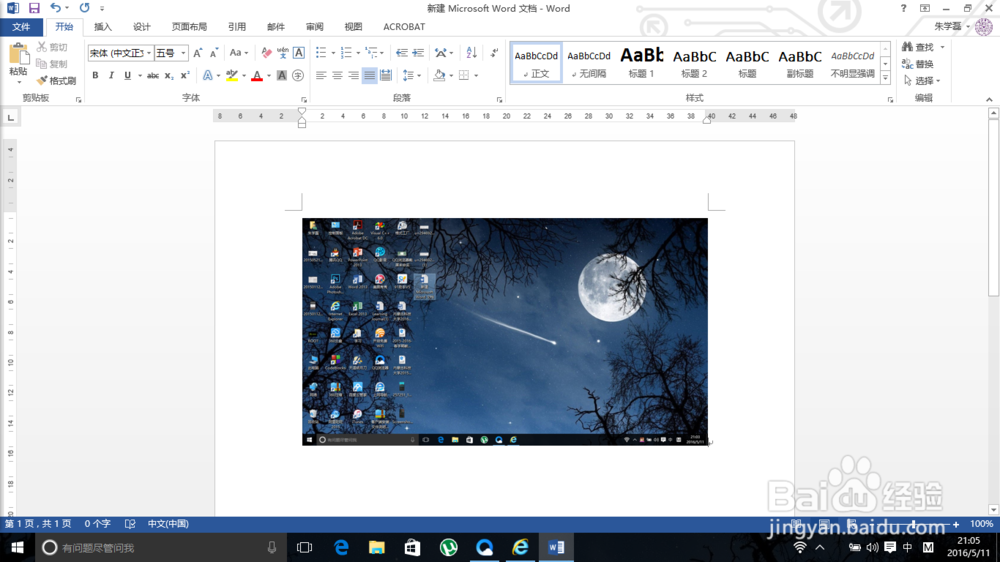This screenshot has height=562, width=1000.
Task: Align text to the right
Action: [353, 75]
